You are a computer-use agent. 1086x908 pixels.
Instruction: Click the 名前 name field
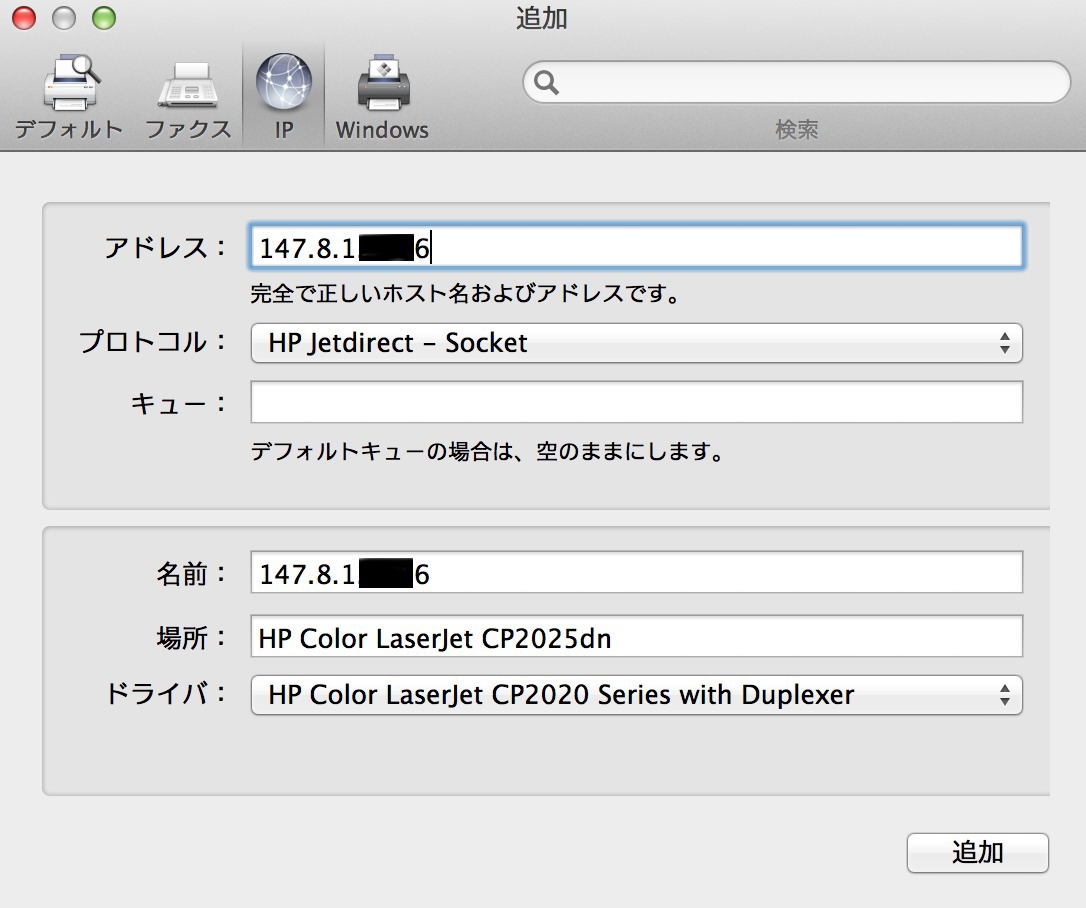click(637, 573)
